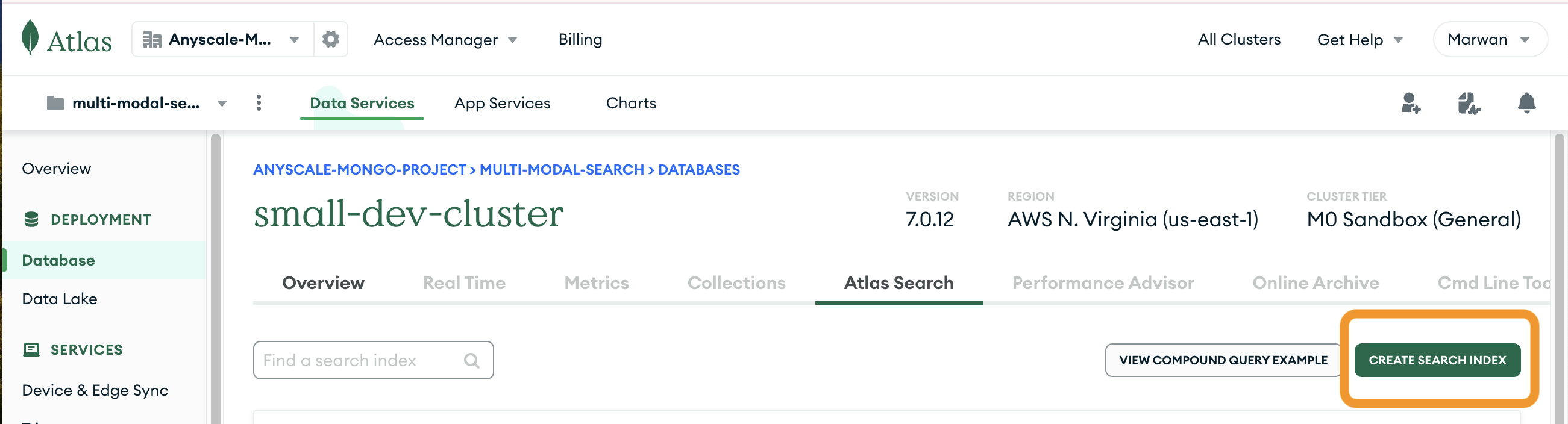This screenshot has height=424, width=1568.
Task: Open Online Archive tab
Action: coord(1315,283)
